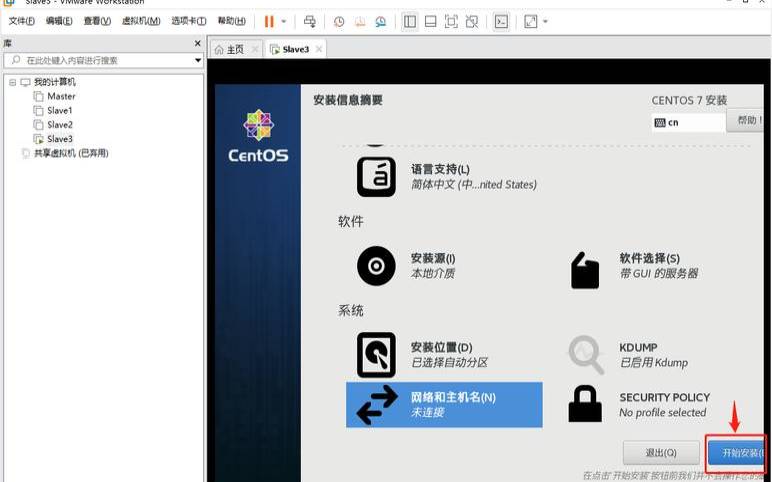Open 语言支持(L) settings label
This screenshot has width=772, height=482.
440,169
